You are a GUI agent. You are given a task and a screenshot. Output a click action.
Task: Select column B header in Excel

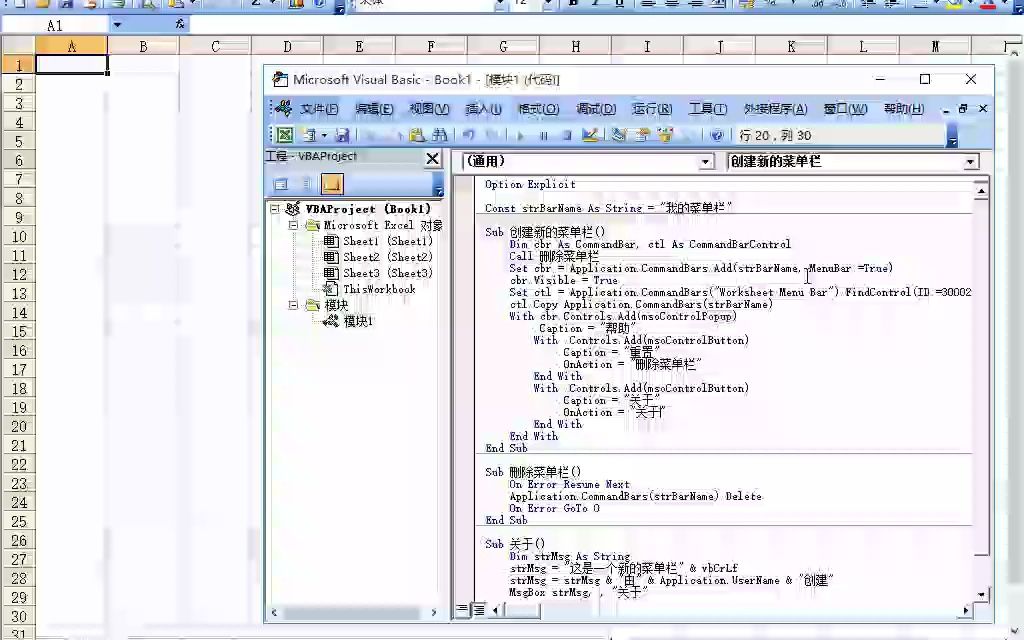143,46
